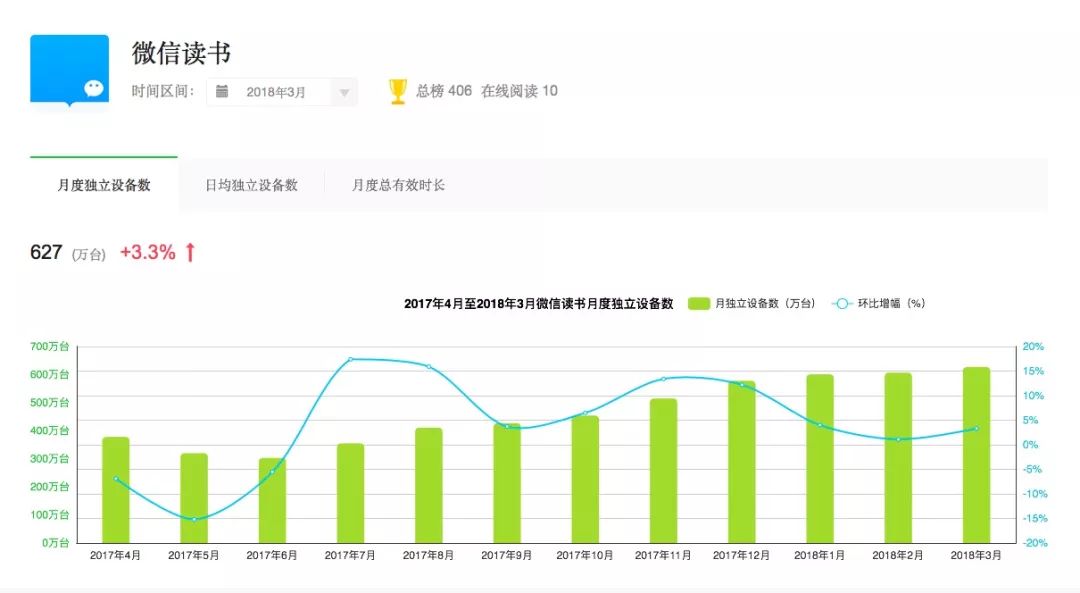This screenshot has height=593, width=1080.
Task: Click the line data point at 2017年8月
Action: coord(428,366)
